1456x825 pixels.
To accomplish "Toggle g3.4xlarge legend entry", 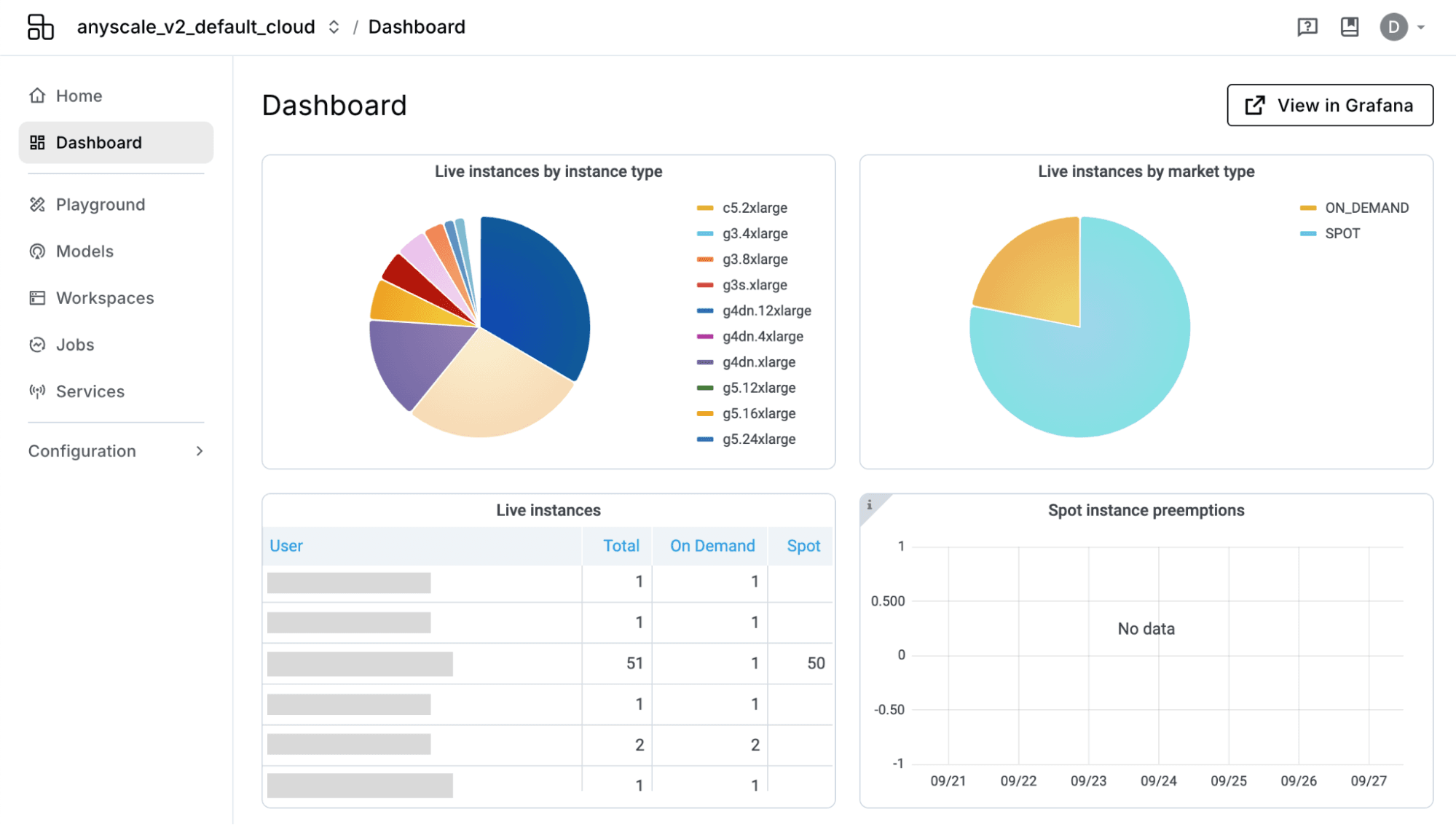I will (742, 233).
